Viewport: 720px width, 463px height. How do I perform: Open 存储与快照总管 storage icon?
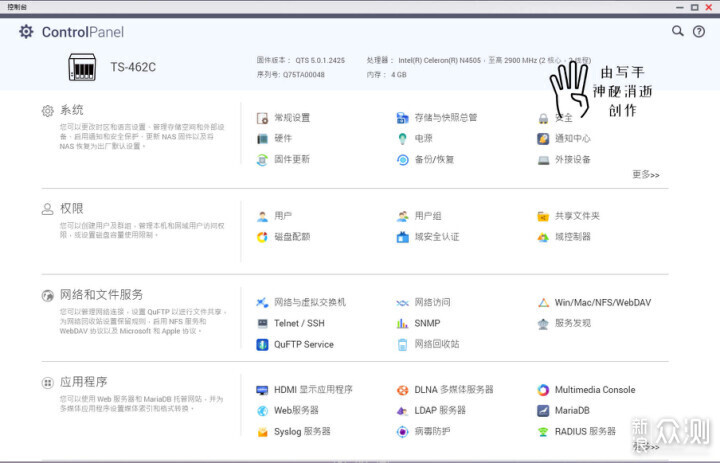[x=402, y=118]
